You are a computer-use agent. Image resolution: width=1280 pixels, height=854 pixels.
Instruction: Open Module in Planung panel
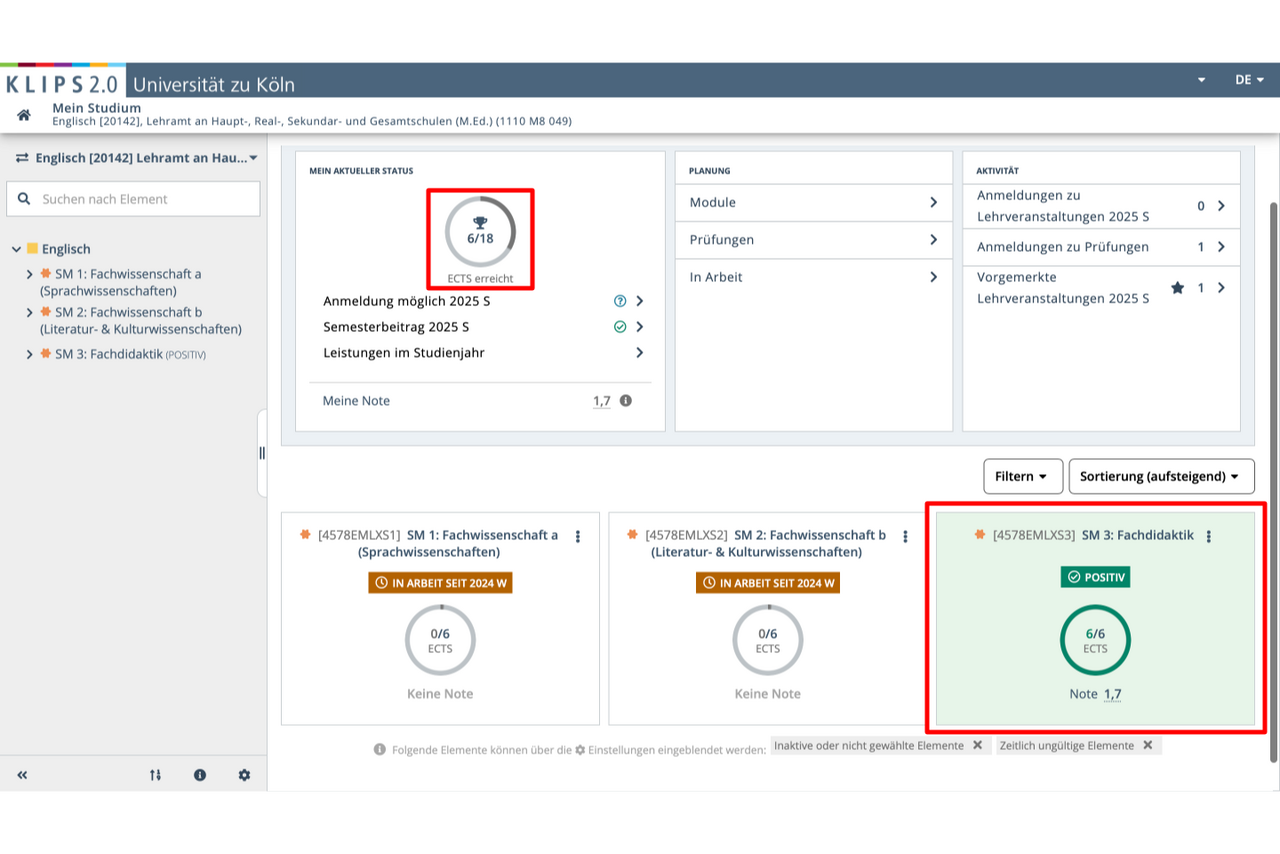tap(814, 202)
